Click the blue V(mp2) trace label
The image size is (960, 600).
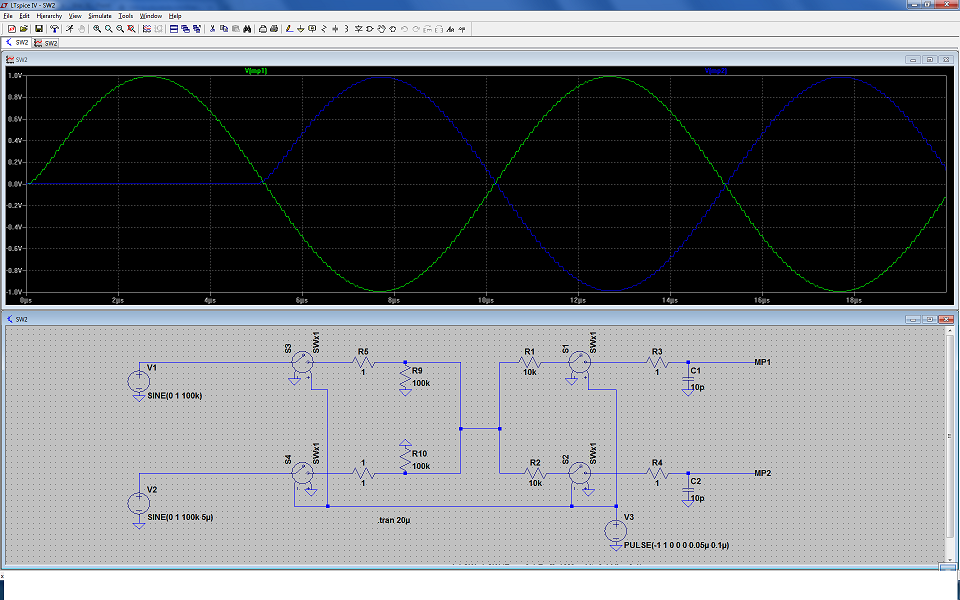(716, 71)
